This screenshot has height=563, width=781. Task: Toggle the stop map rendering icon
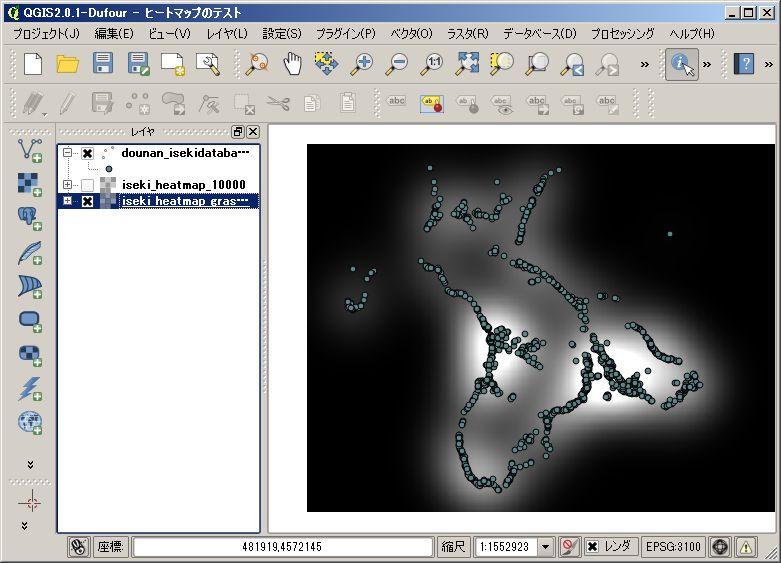569,547
